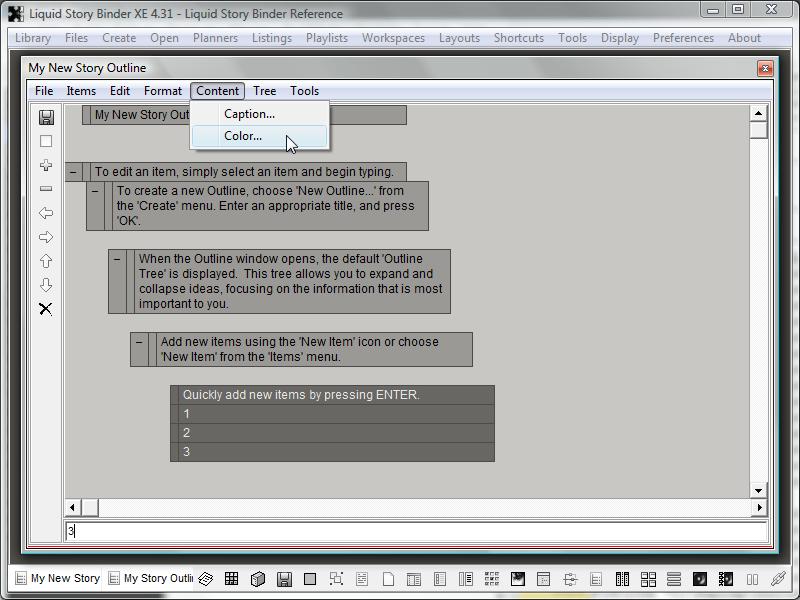Collapse the 'To edit an item' outline node
The width and height of the screenshot is (800, 600).
[73, 172]
